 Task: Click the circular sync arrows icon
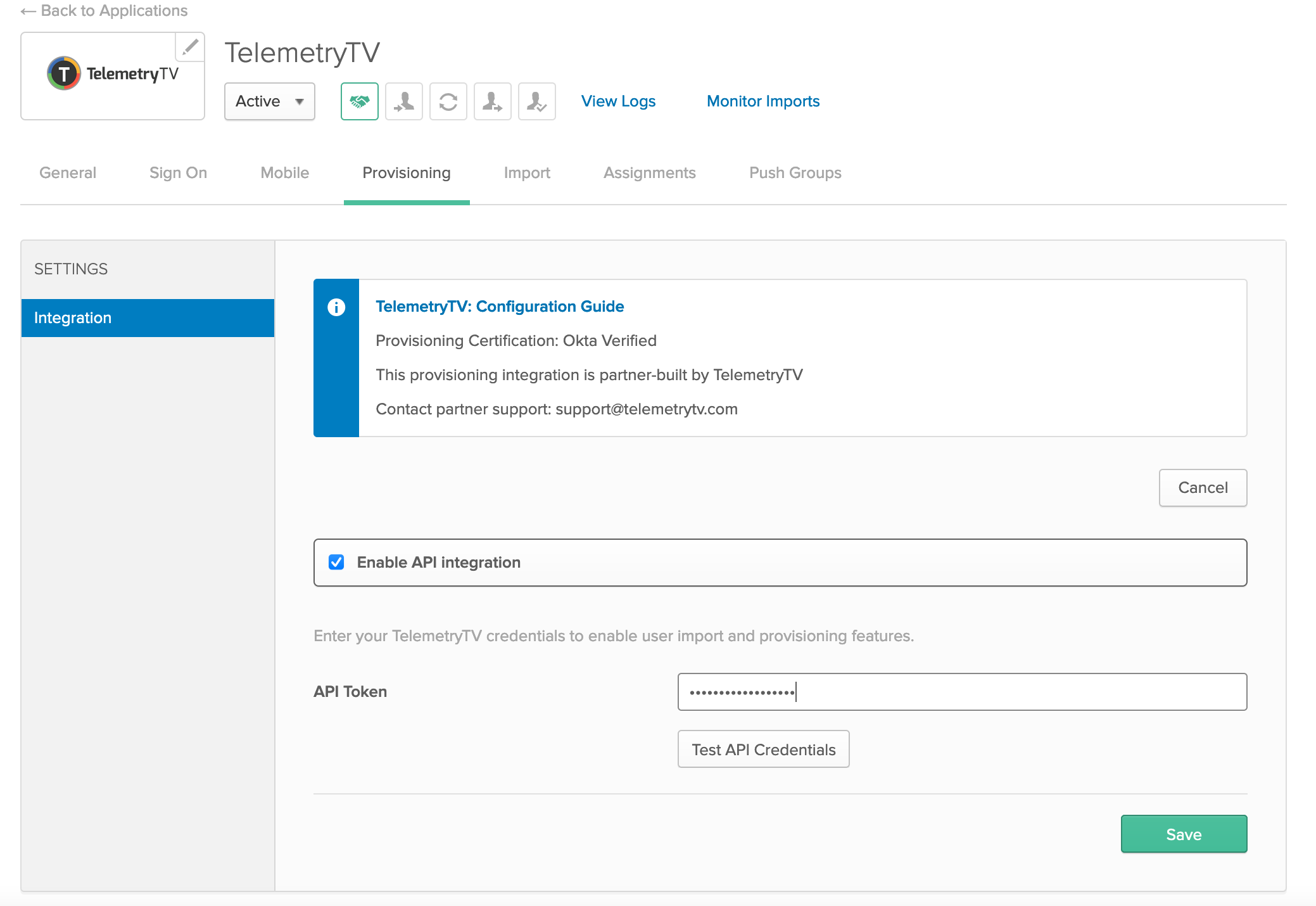point(448,101)
